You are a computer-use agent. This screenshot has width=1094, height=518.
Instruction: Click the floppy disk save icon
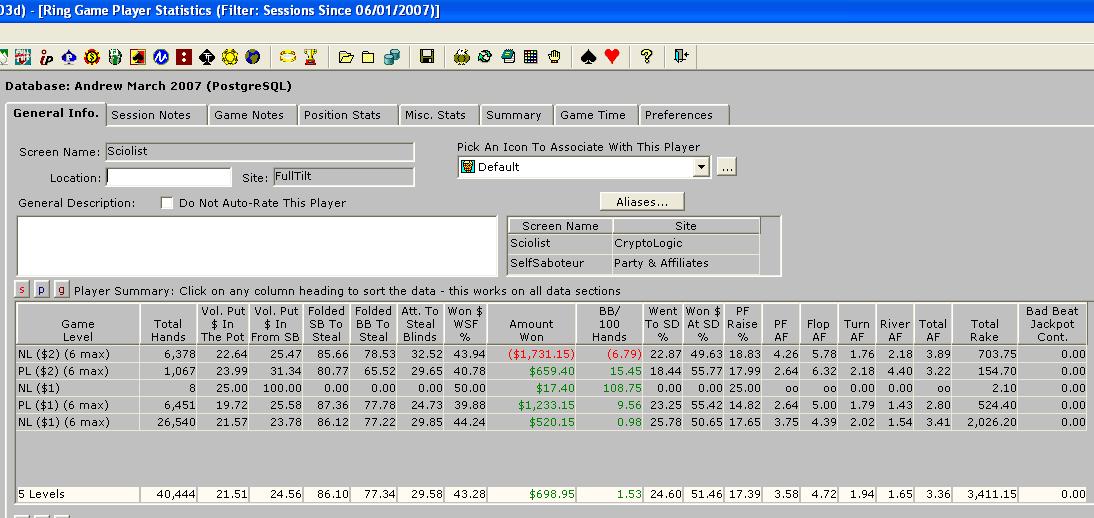(x=427, y=57)
